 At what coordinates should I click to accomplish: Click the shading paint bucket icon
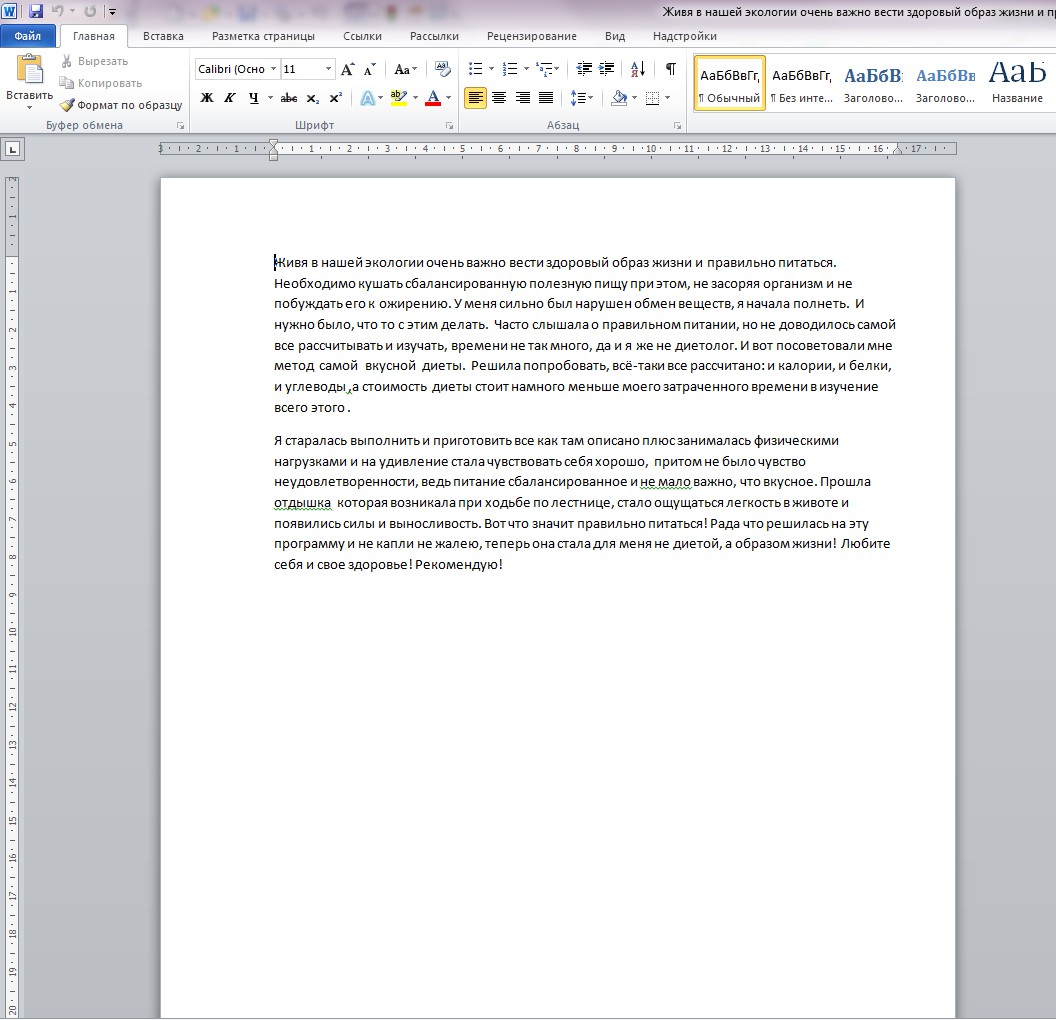619,98
